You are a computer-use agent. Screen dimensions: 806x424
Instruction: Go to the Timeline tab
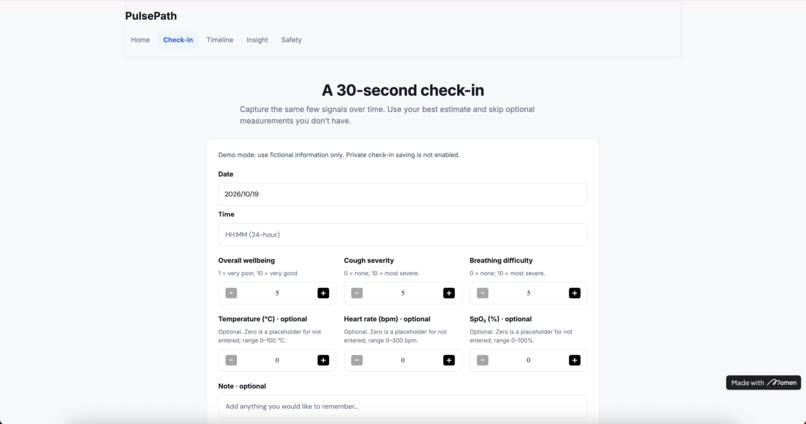[219, 40]
